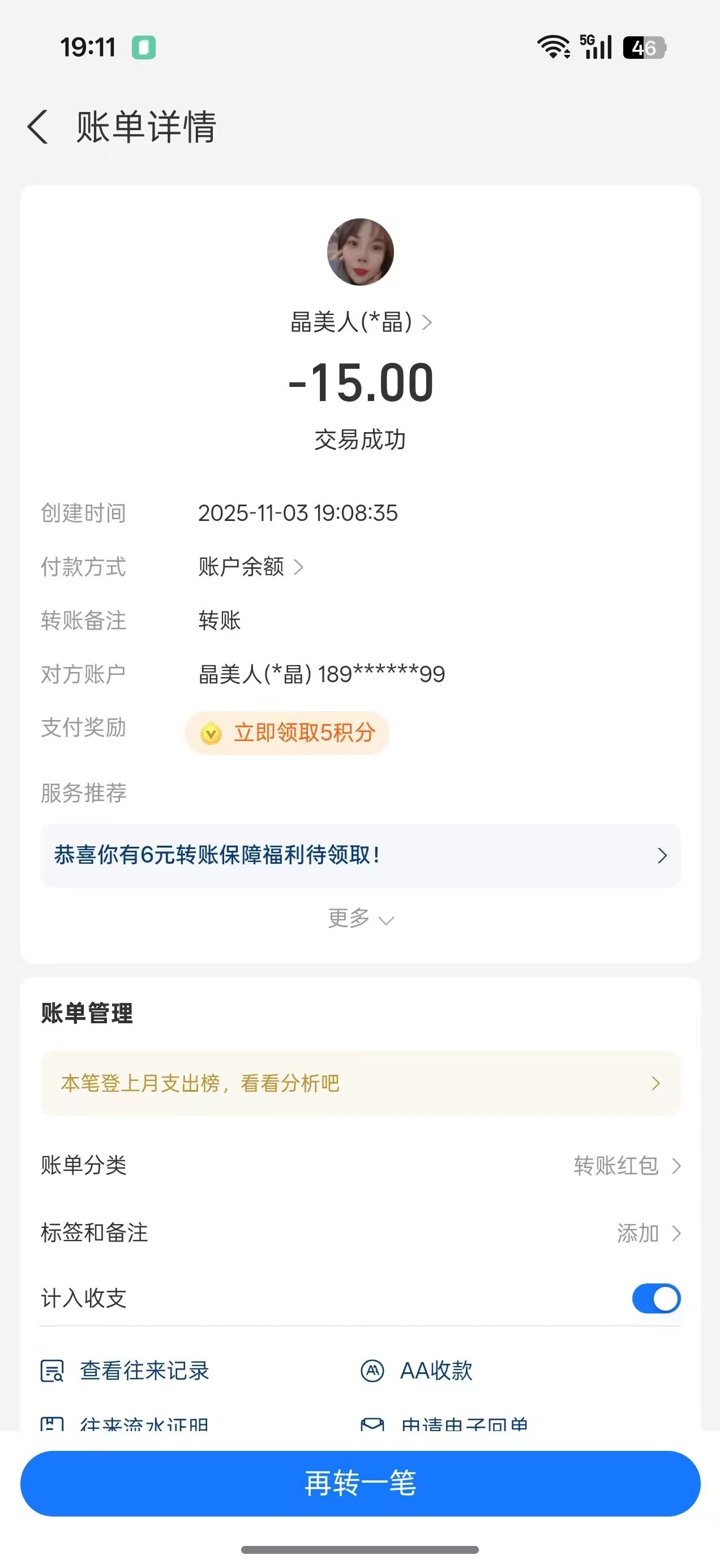Tap the back arrow icon
This screenshot has width=720, height=1568.
(x=38, y=127)
